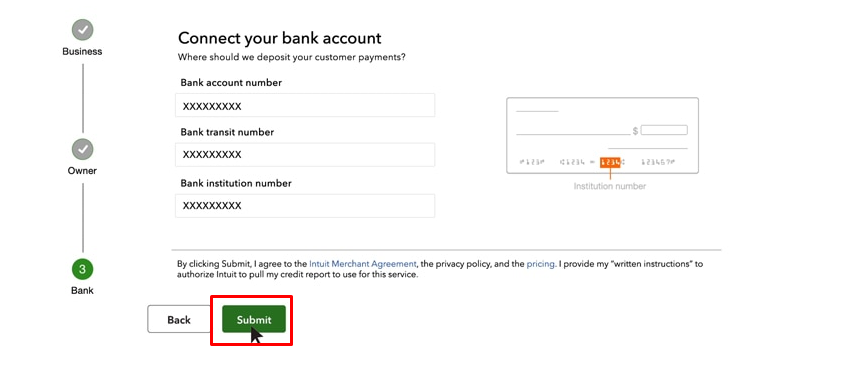Submit the bank account form
The height and width of the screenshot is (377, 841).
[x=254, y=320]
